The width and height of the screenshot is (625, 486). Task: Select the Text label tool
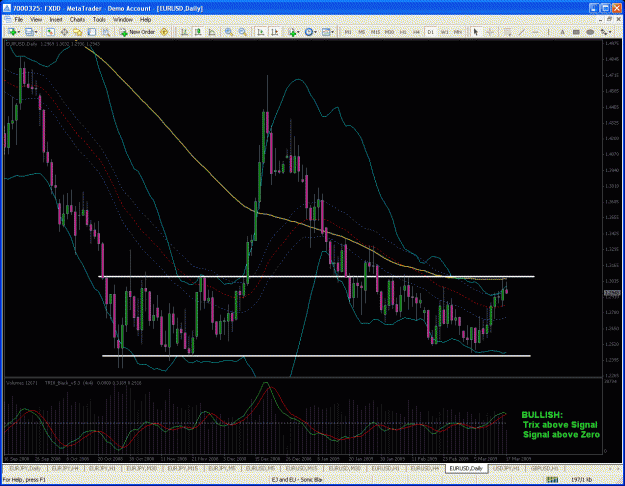562,32
